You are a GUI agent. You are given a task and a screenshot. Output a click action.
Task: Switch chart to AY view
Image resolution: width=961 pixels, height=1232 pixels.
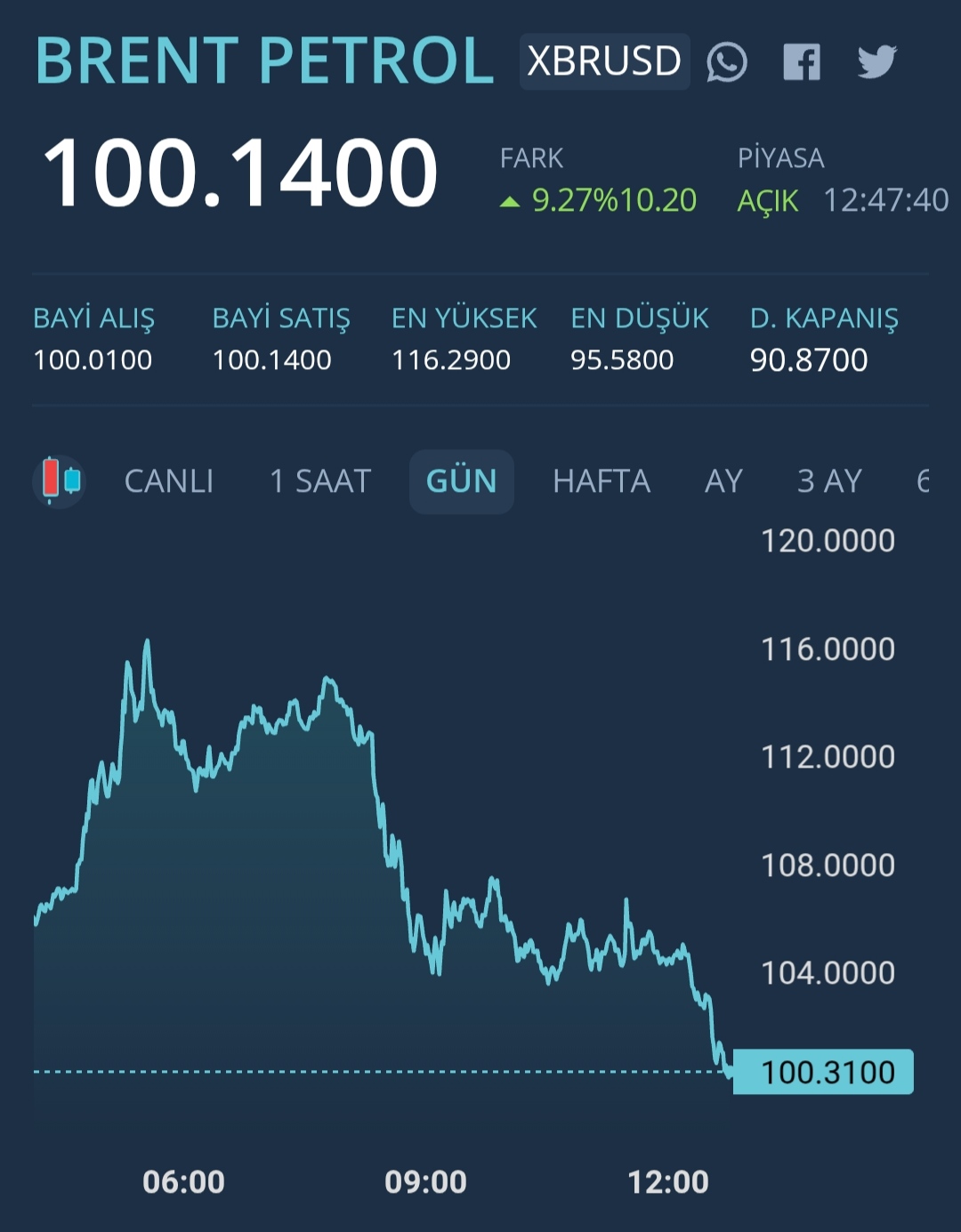click(x=723, y=481)
